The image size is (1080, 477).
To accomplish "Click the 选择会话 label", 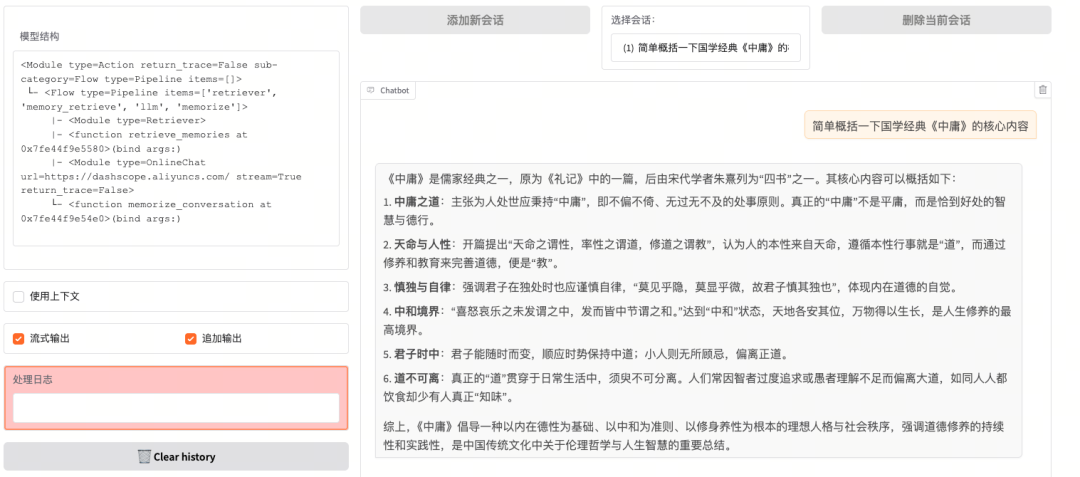I will pyautogui.click(x=633, y=19).
